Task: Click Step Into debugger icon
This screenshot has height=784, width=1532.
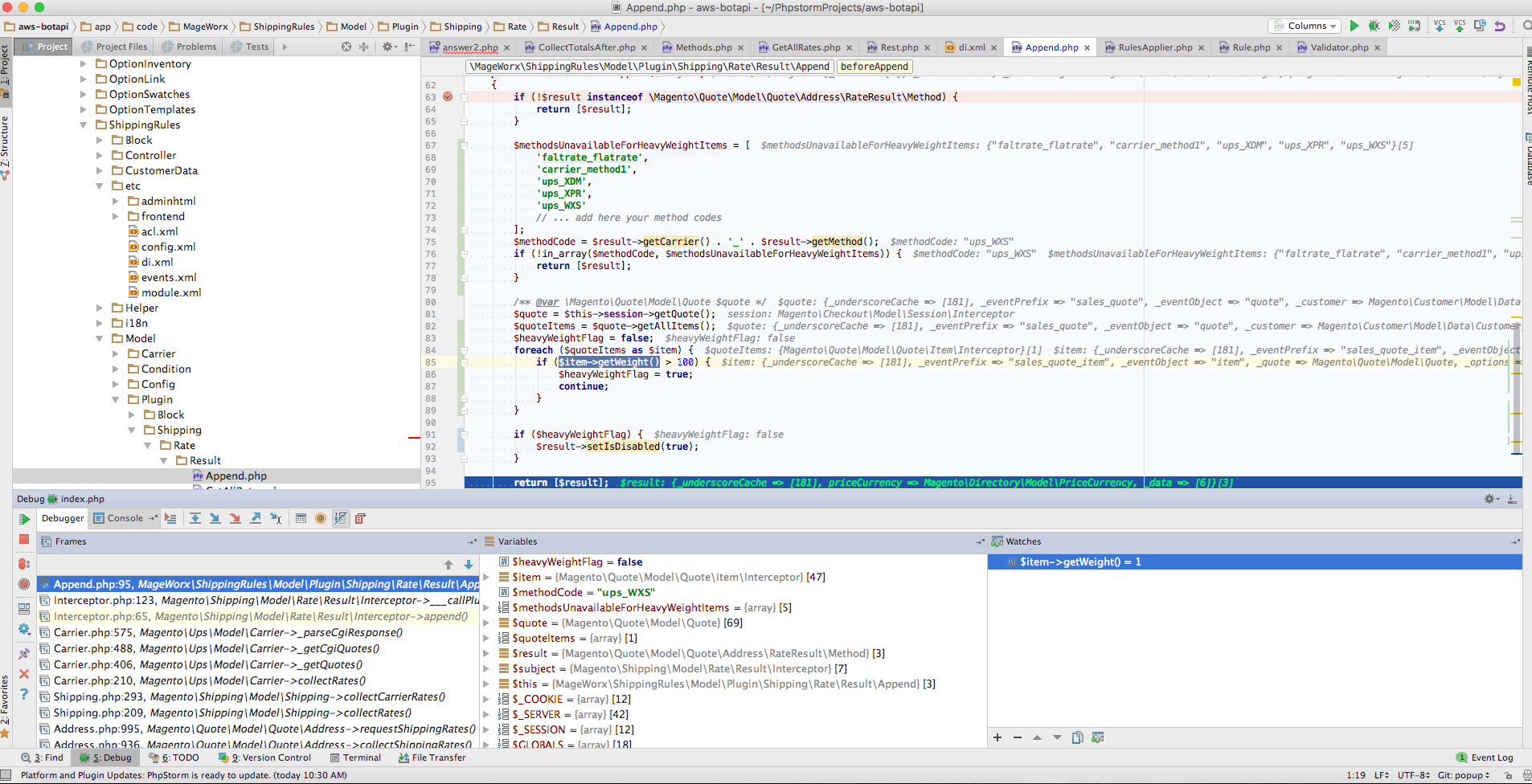Action: 215,518
